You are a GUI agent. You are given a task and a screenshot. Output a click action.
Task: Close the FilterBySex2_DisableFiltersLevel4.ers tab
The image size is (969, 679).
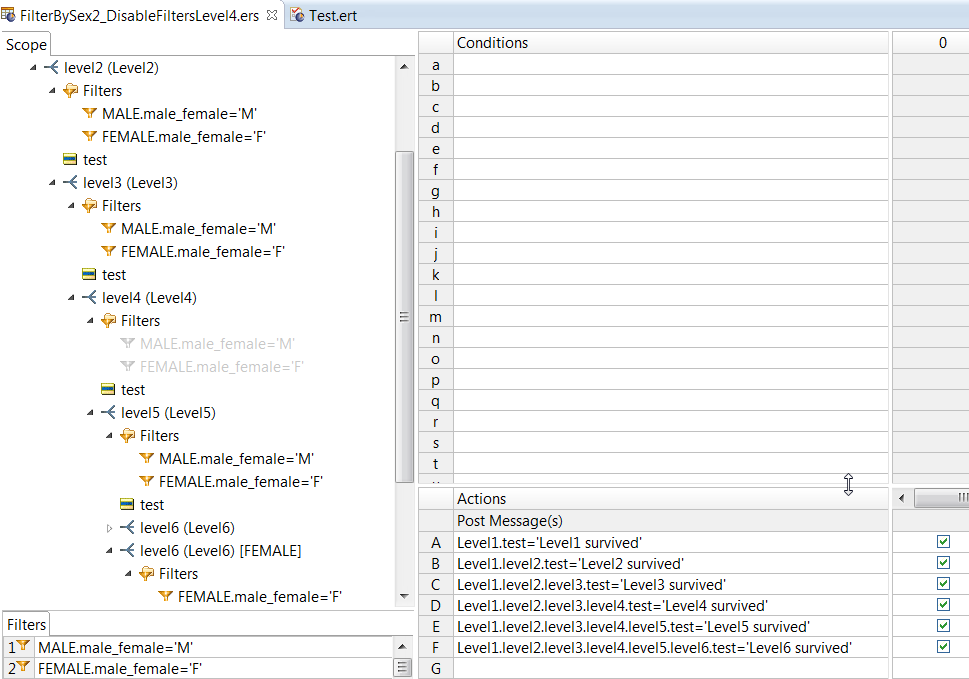tap(272, 15)
